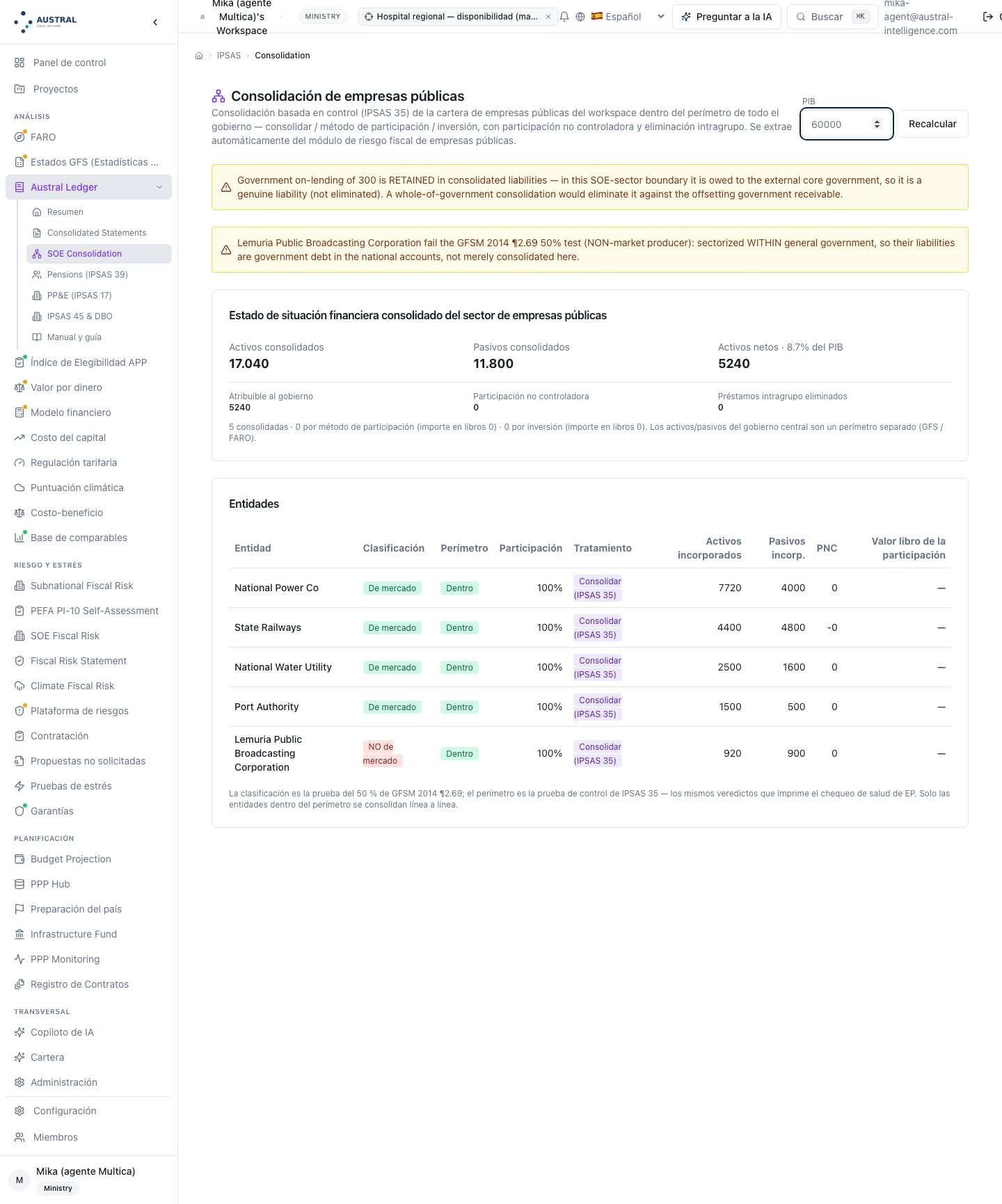Open the Español language dropdown
1002x1204 pixels.
(x=628, y=17)
